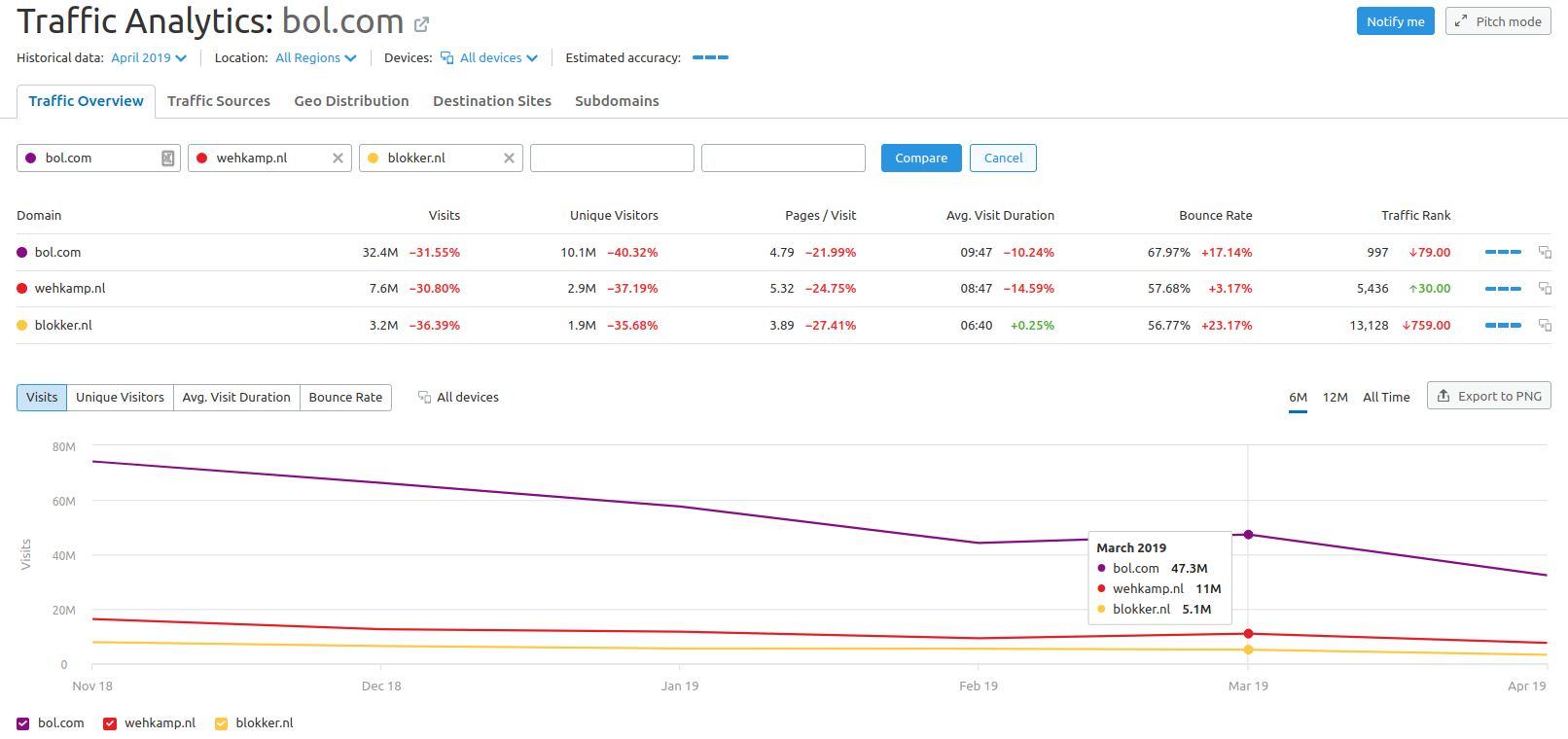
Task: Switch chart range to 12M
Action: [1335, 398]
